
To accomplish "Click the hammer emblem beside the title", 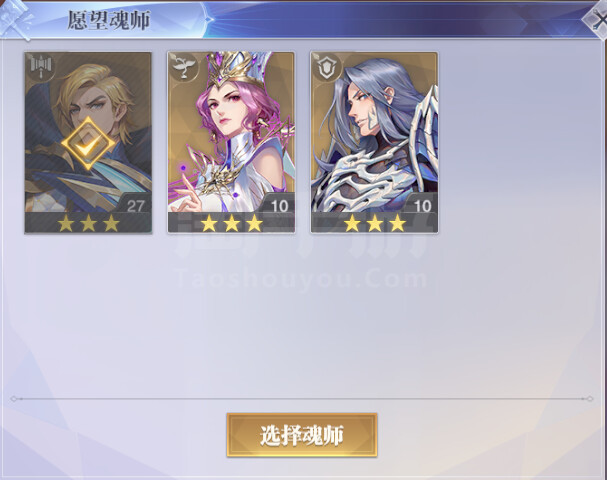I will [17, 19].
